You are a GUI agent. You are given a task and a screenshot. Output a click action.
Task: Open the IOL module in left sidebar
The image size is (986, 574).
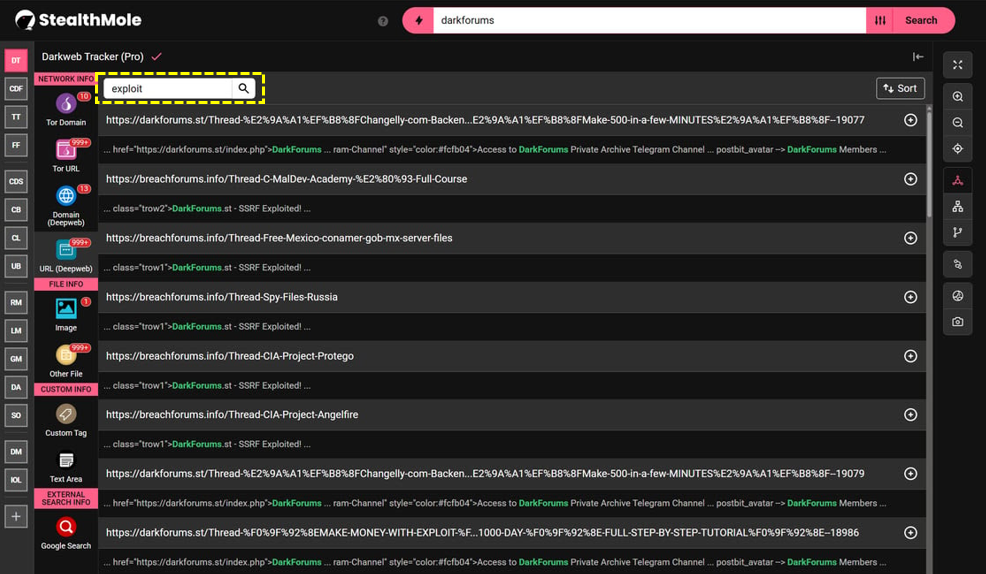tap(16, 480)
